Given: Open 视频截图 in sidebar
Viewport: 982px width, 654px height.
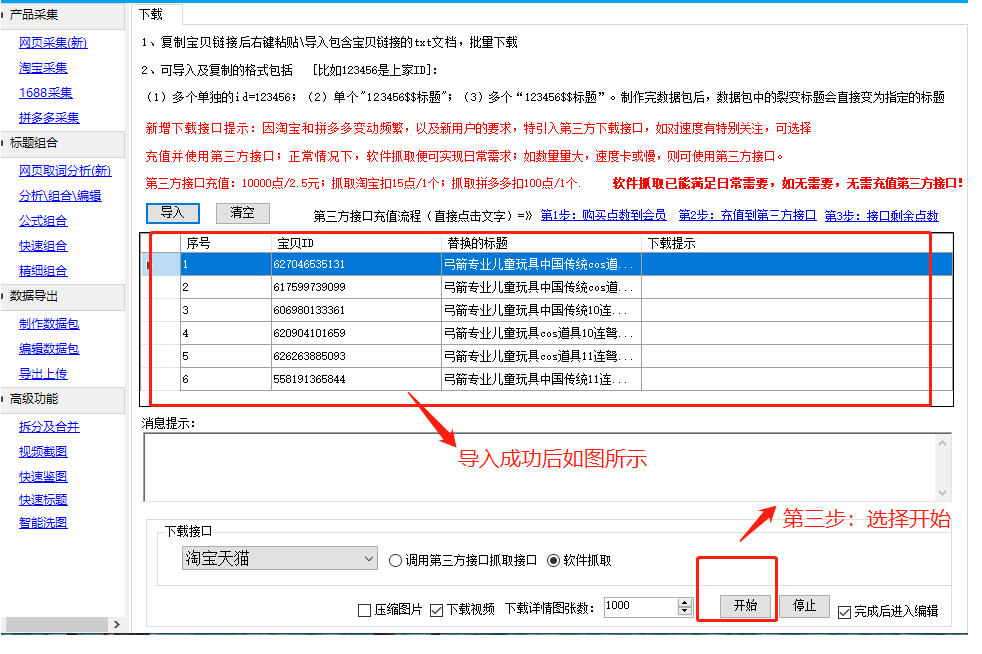Looking at the screenshot, I should [x=43, y=452].
